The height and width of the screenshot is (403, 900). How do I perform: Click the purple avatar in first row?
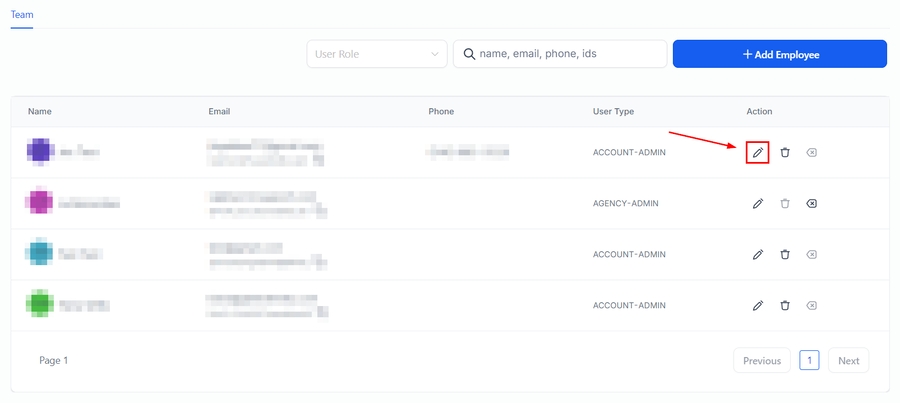40,152
